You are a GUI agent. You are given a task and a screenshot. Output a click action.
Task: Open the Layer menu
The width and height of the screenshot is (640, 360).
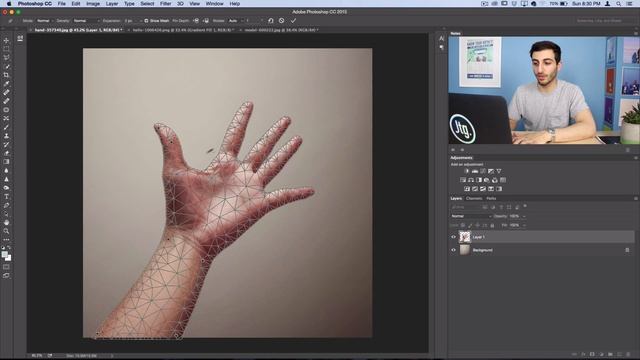tap(112, 4)
